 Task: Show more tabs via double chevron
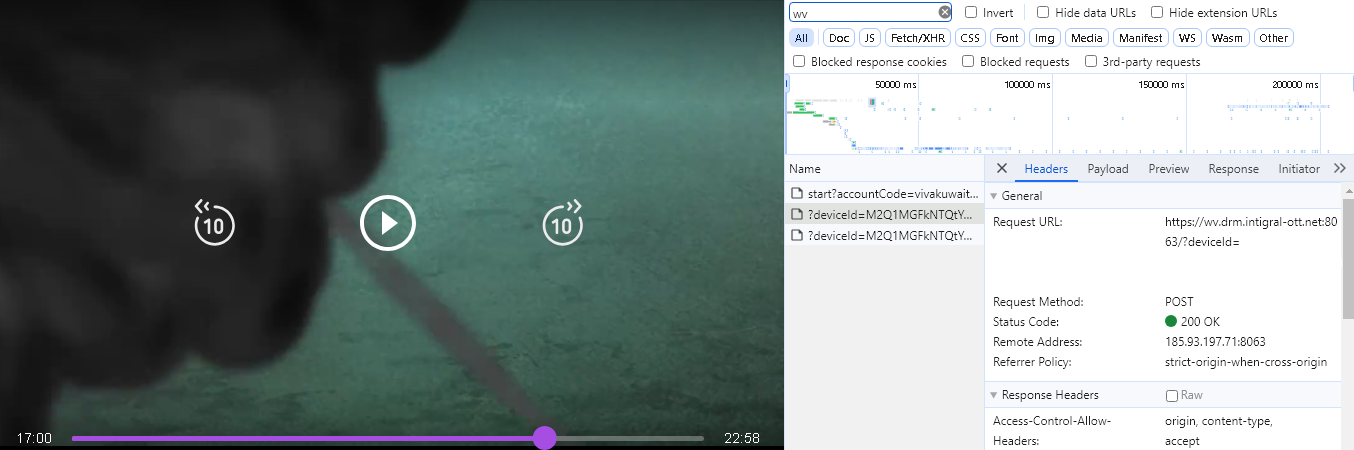(1340, 168)
